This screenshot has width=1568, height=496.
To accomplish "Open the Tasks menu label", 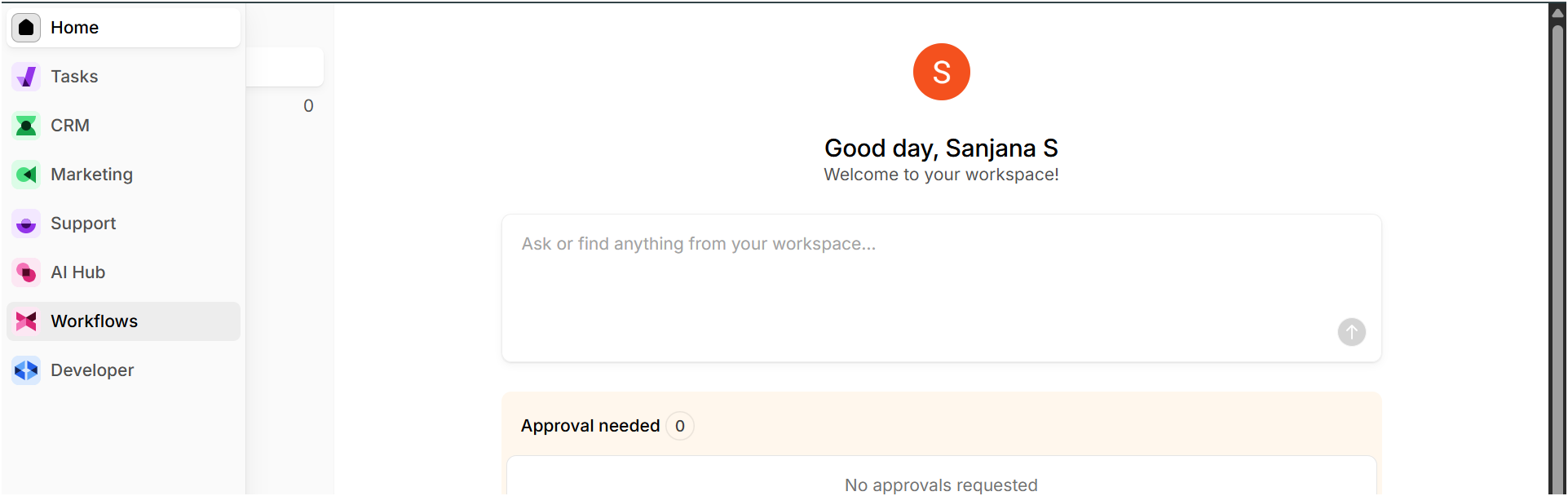I will 74,77.
